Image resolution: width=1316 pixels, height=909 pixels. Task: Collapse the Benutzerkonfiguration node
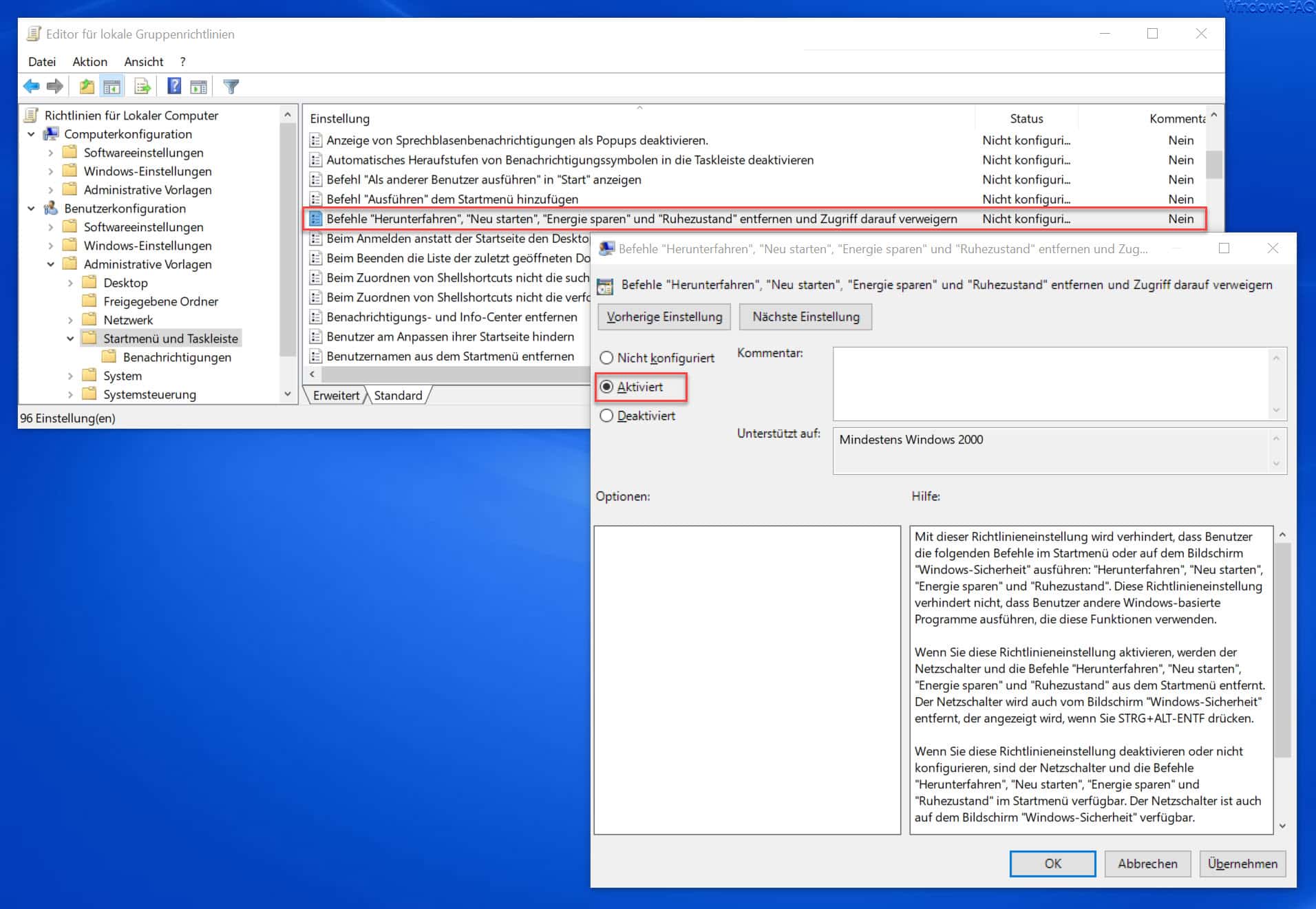point(31,208)
